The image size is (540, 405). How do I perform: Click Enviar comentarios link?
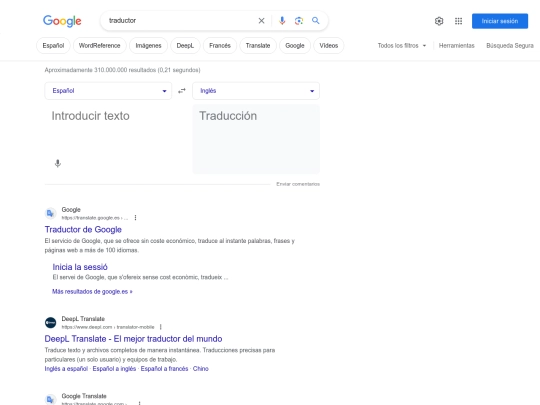[x=298, y=184]
